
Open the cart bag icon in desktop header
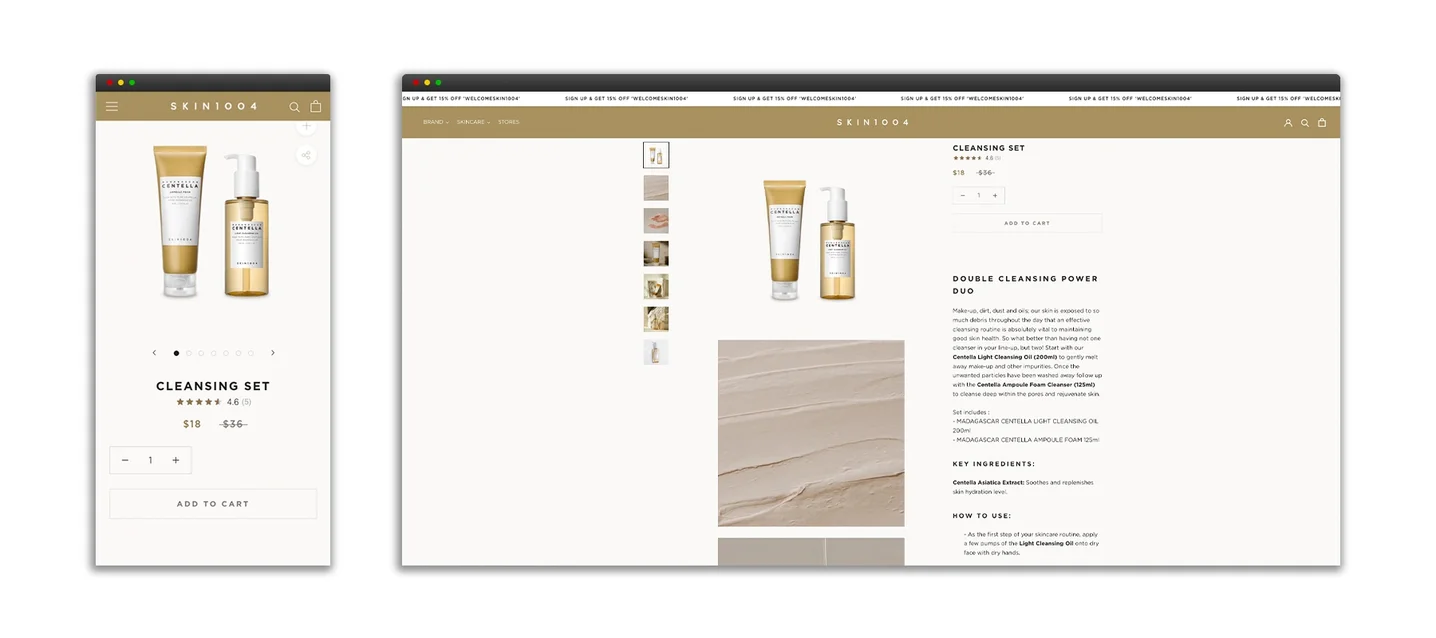coord(1322,123)
